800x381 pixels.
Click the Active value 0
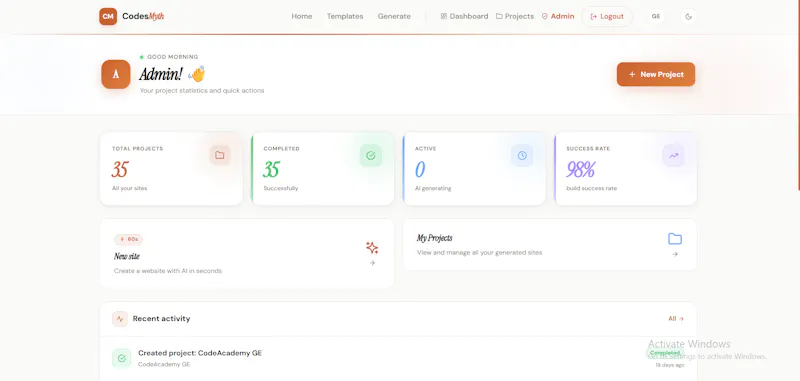pyautogui.click(x=420, y=169)
